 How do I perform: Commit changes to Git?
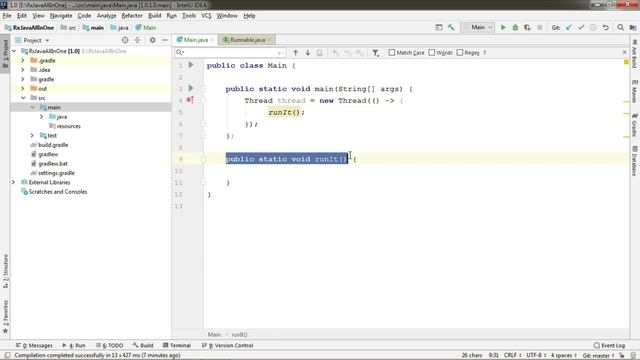click(581, 27)
